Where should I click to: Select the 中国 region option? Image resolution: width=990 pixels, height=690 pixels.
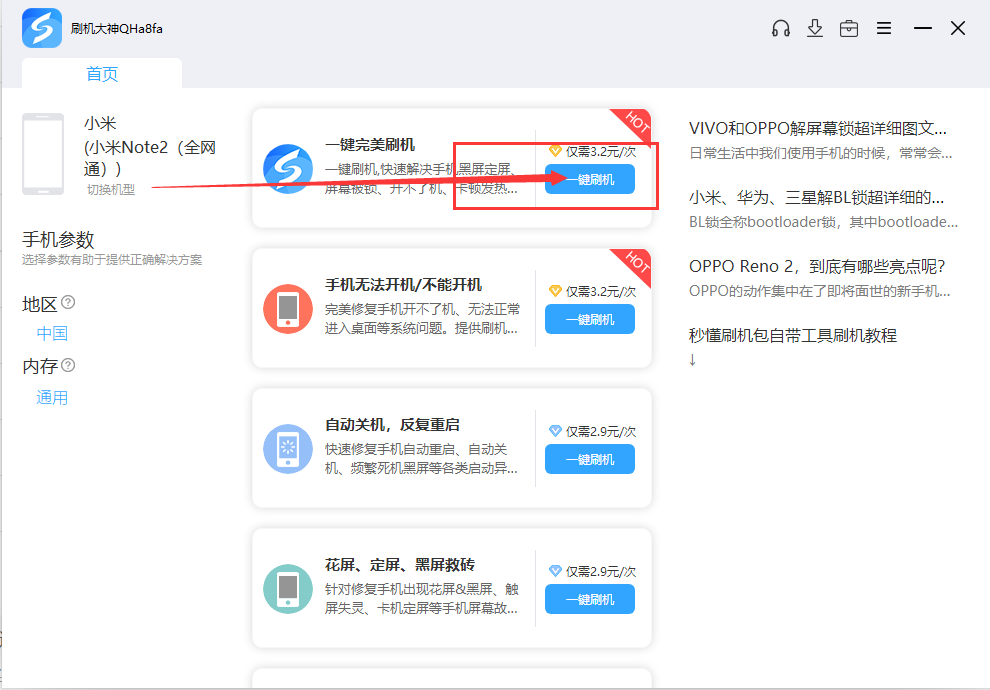(x=52, y=333)
